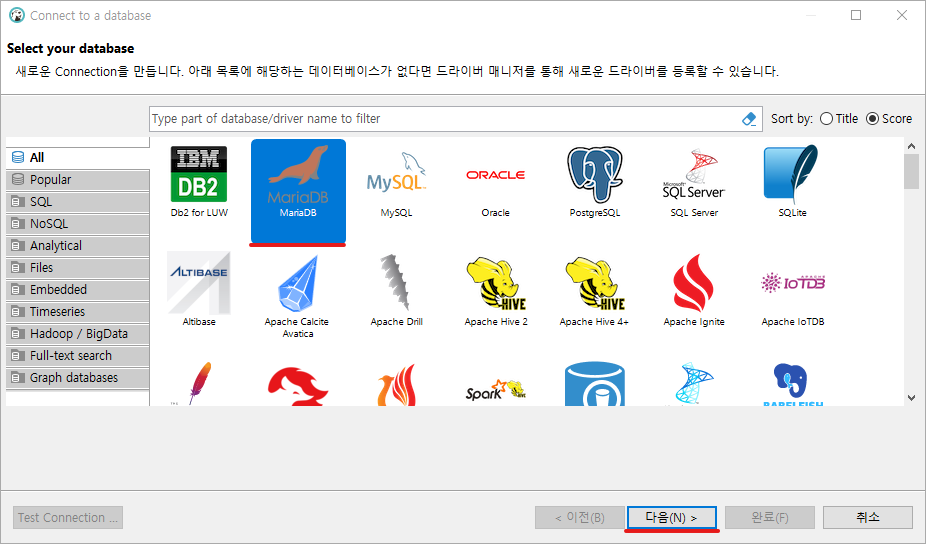Click the Test Connection button
This screenshot has height=544, width=926.
(x=68, y=517)
